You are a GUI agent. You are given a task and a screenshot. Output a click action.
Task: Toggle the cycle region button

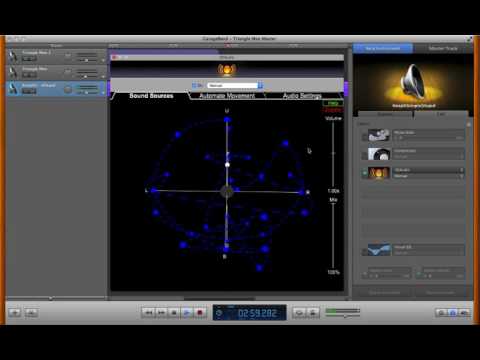(x=299, y=312)
